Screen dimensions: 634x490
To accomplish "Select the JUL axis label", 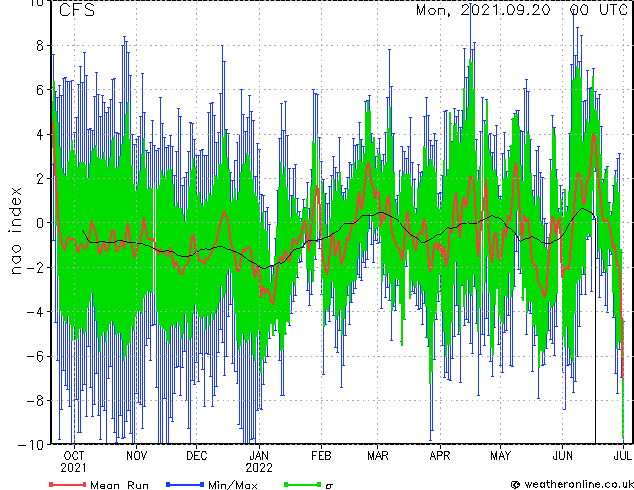I will coord(623,456).
